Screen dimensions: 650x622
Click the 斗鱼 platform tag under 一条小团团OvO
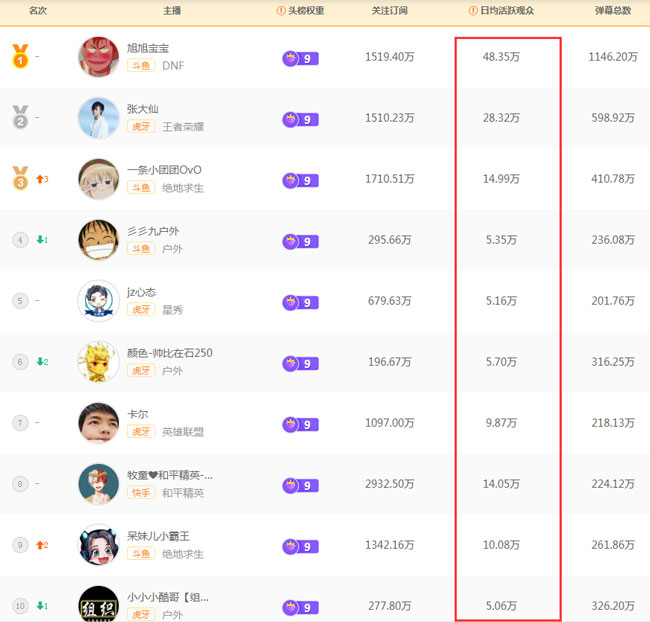tap(140, 188)
